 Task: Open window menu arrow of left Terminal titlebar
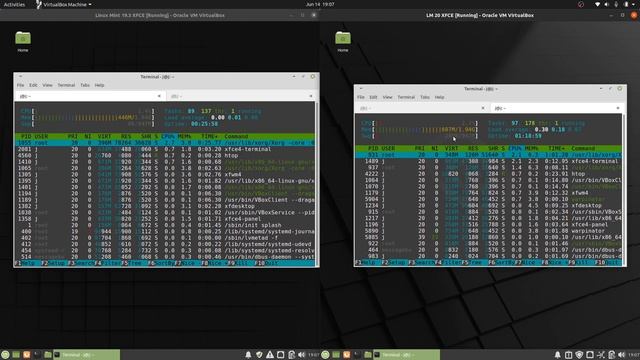(x=20, y=76)
